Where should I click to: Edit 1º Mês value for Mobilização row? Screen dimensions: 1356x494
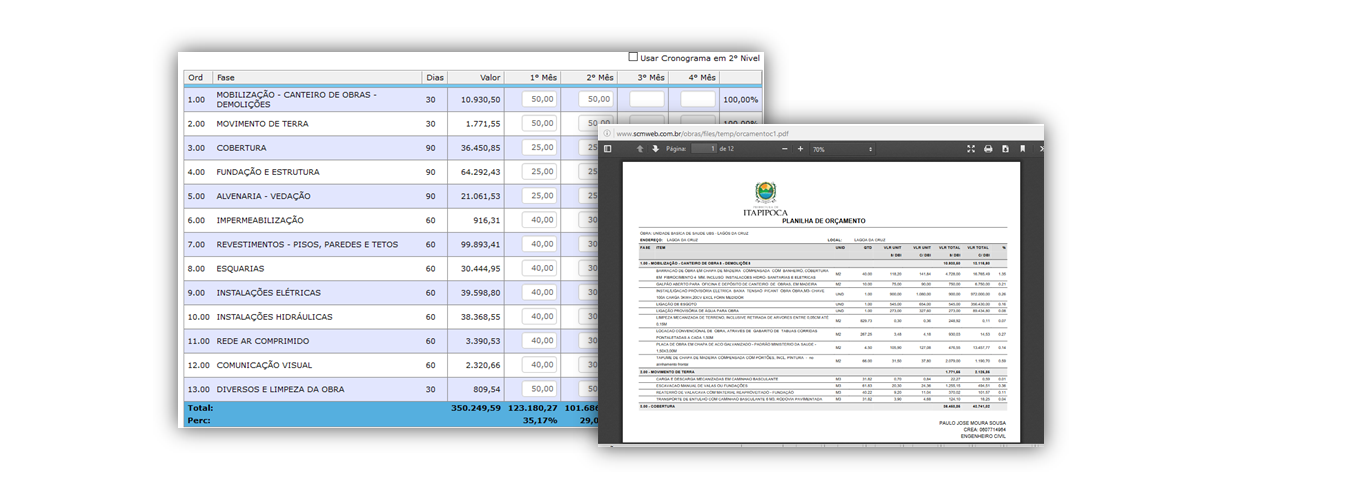coord(539,100)
